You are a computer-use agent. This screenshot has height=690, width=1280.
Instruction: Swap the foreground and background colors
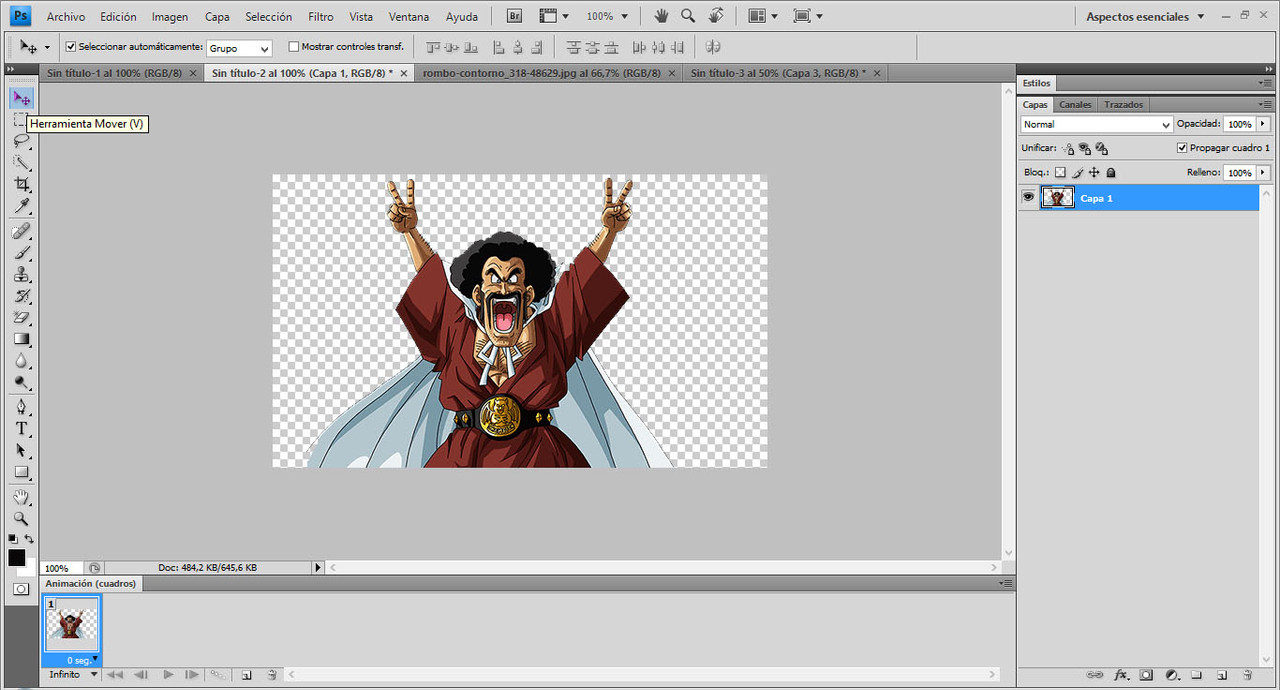coord(29,539)
